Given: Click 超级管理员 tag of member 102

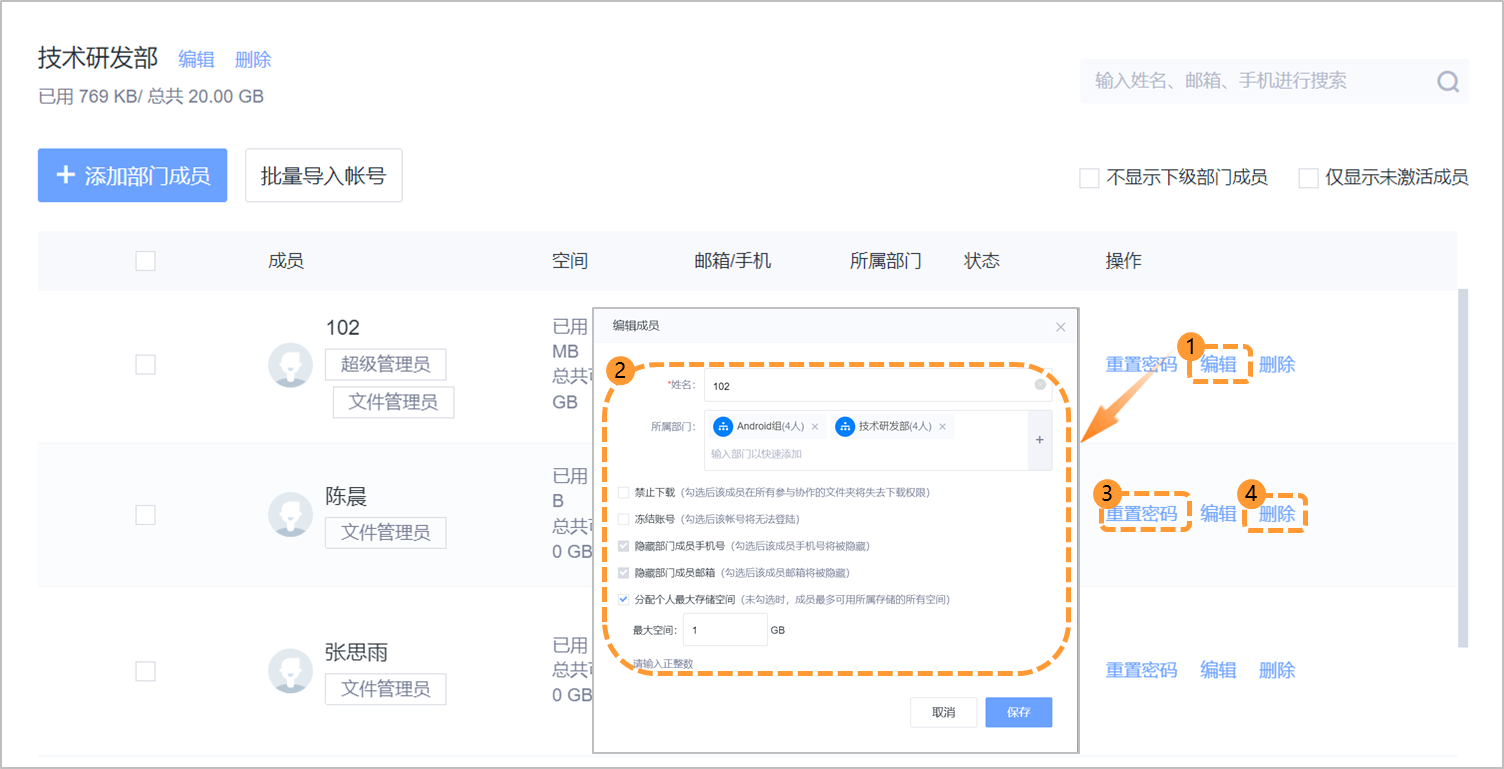Looking at the screenshot, I should (x=385, y=364).
